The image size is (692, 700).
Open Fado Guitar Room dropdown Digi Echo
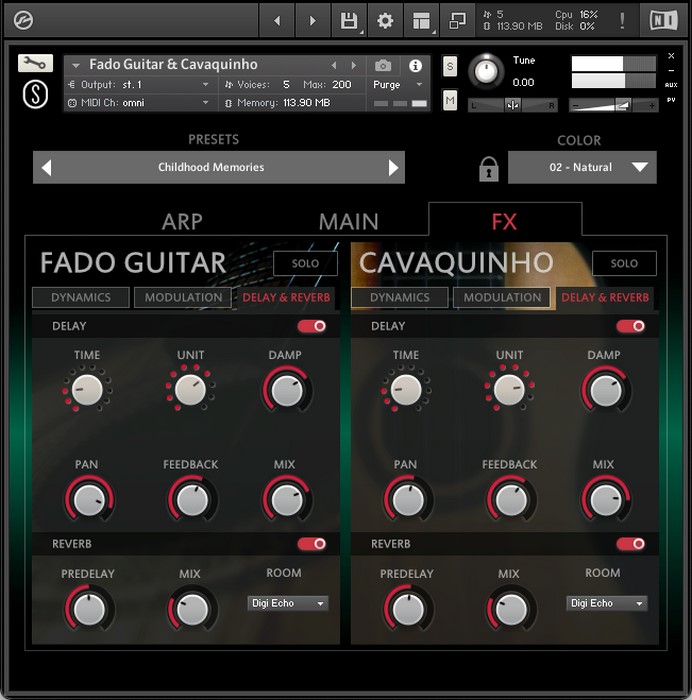point(288,603)
